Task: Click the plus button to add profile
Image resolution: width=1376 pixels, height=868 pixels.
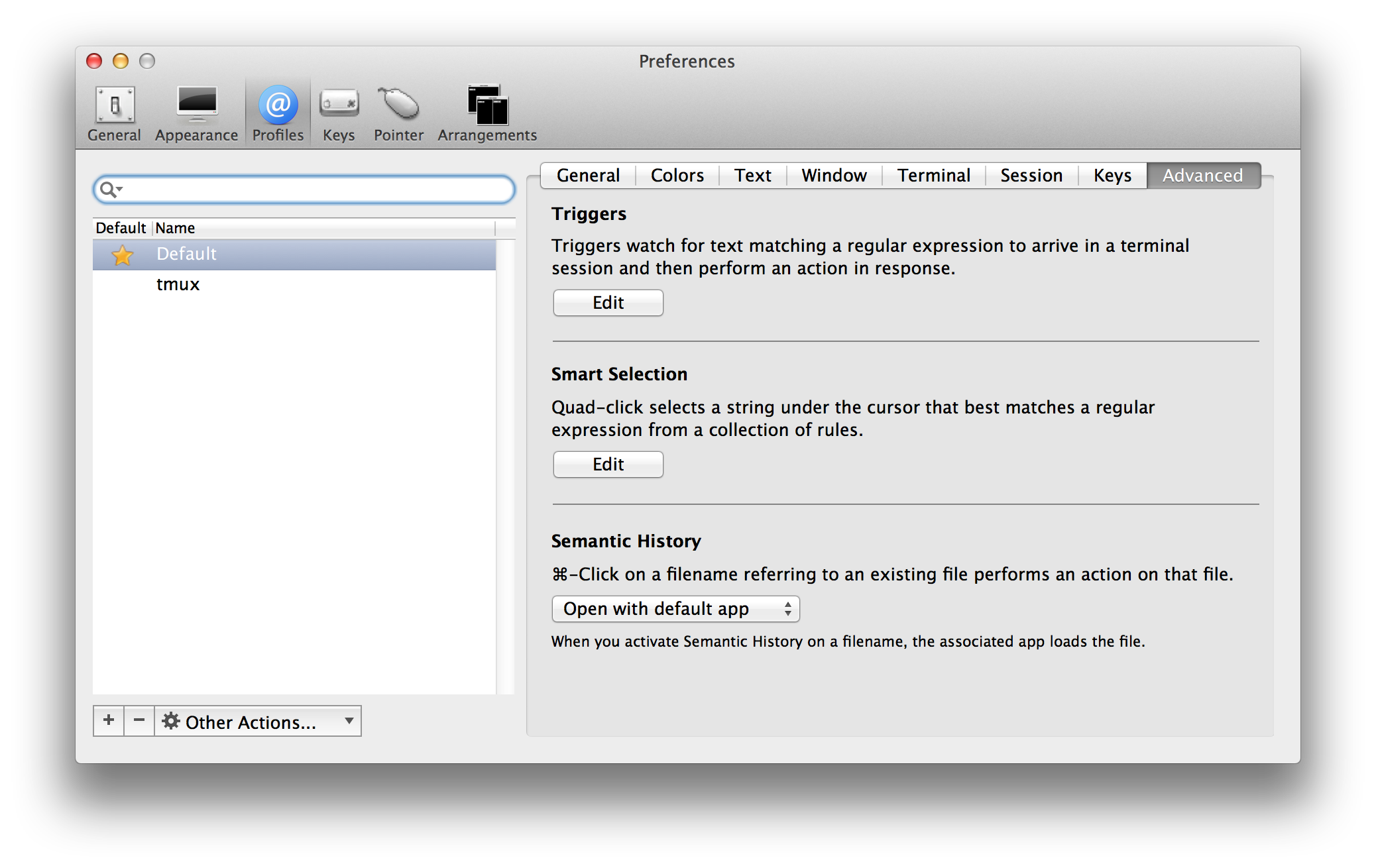Action: tap(109, 720)
